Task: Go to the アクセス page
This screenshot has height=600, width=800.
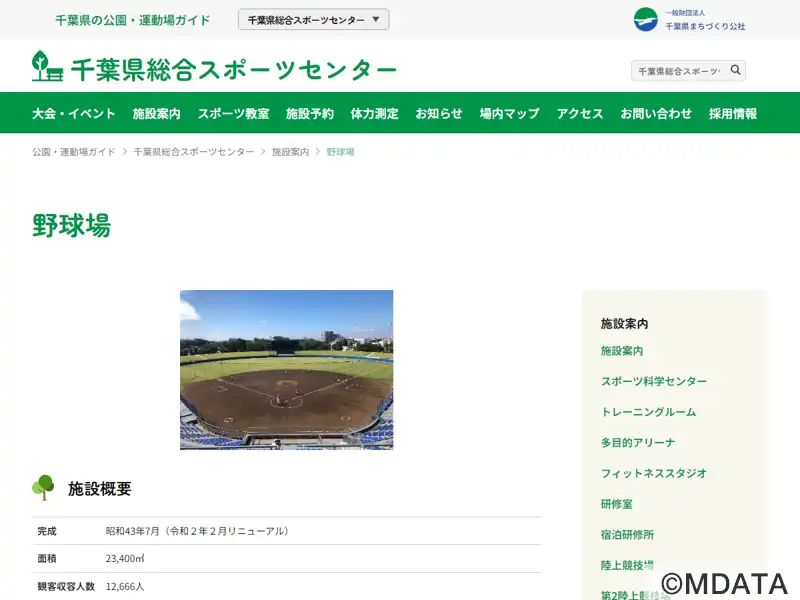Action: click(580, 113)
